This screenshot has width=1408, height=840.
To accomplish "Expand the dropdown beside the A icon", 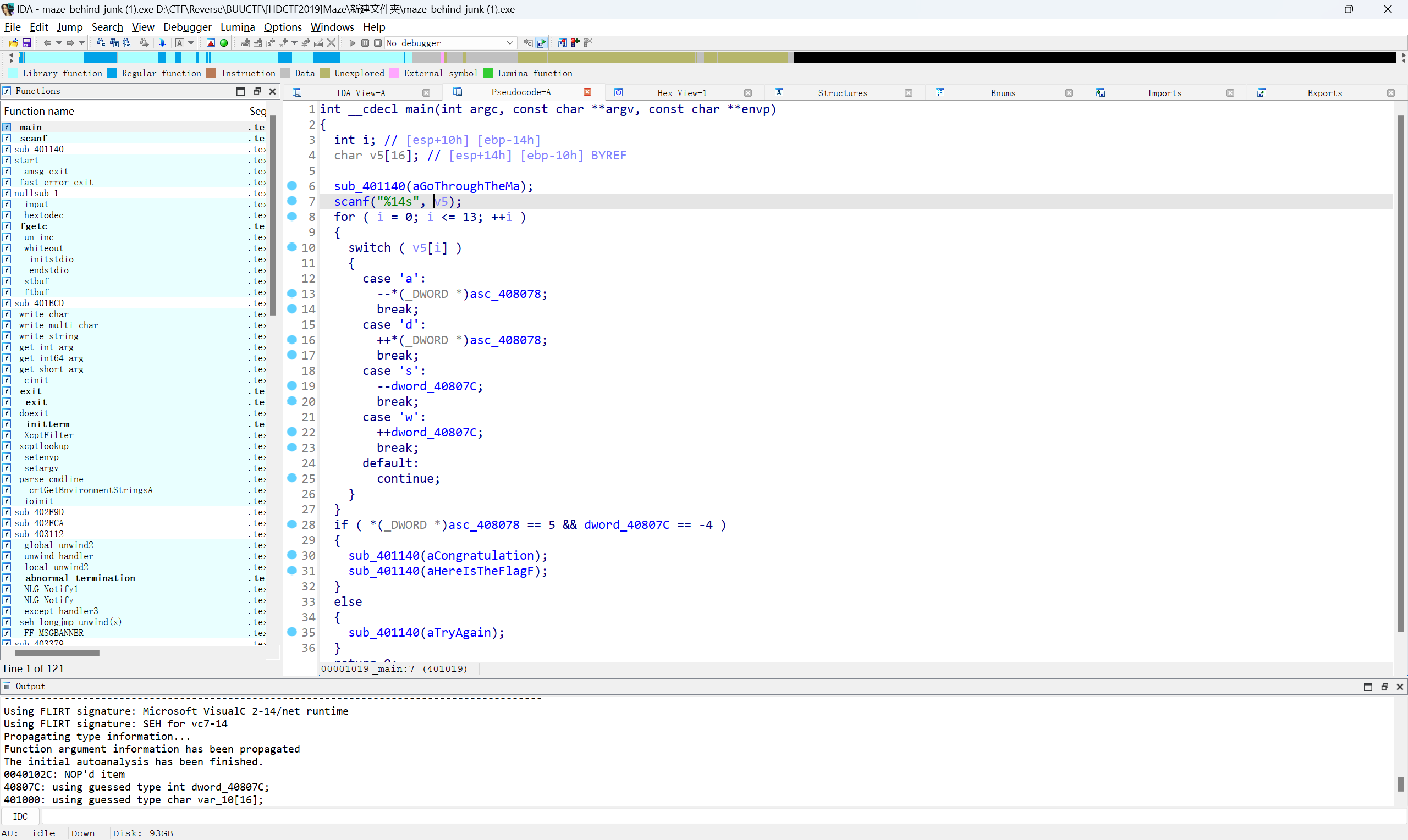I will point(191,43).
